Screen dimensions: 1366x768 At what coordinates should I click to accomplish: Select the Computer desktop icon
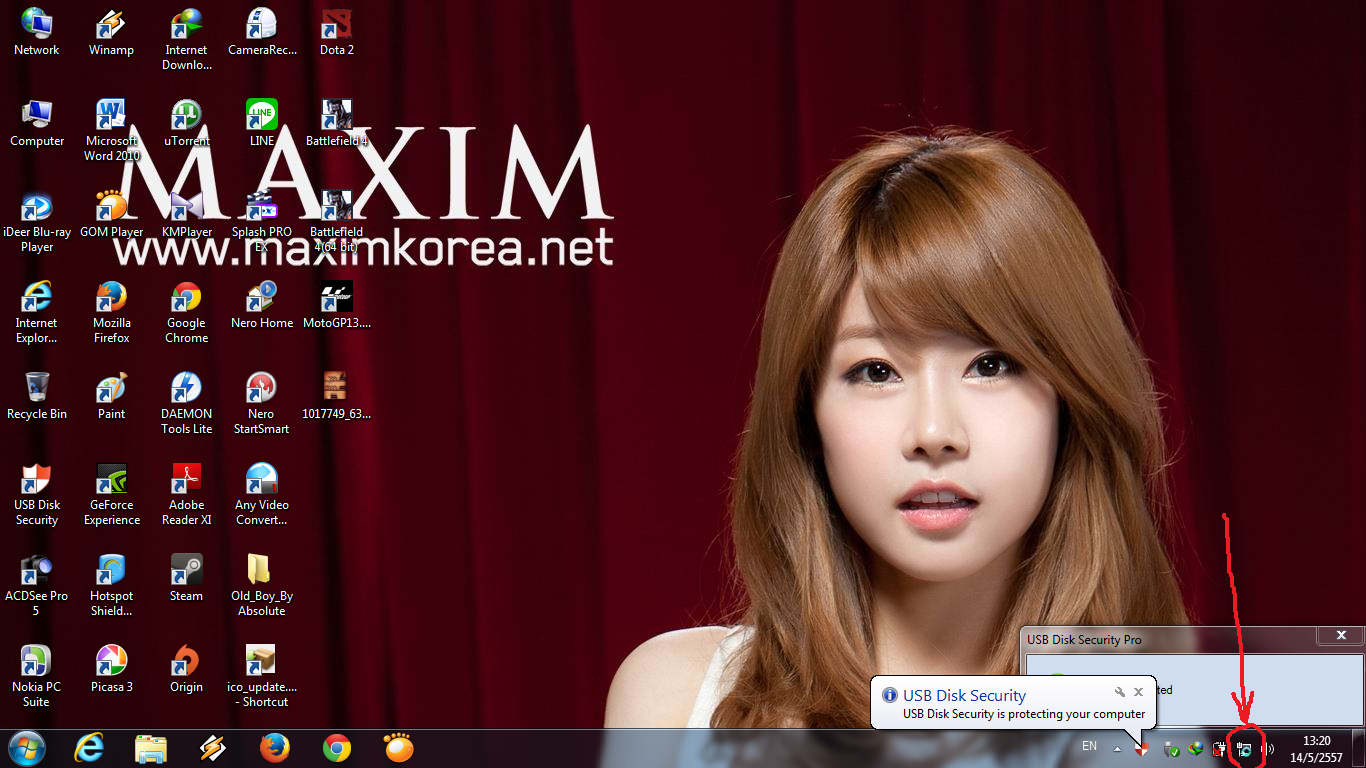37,123
